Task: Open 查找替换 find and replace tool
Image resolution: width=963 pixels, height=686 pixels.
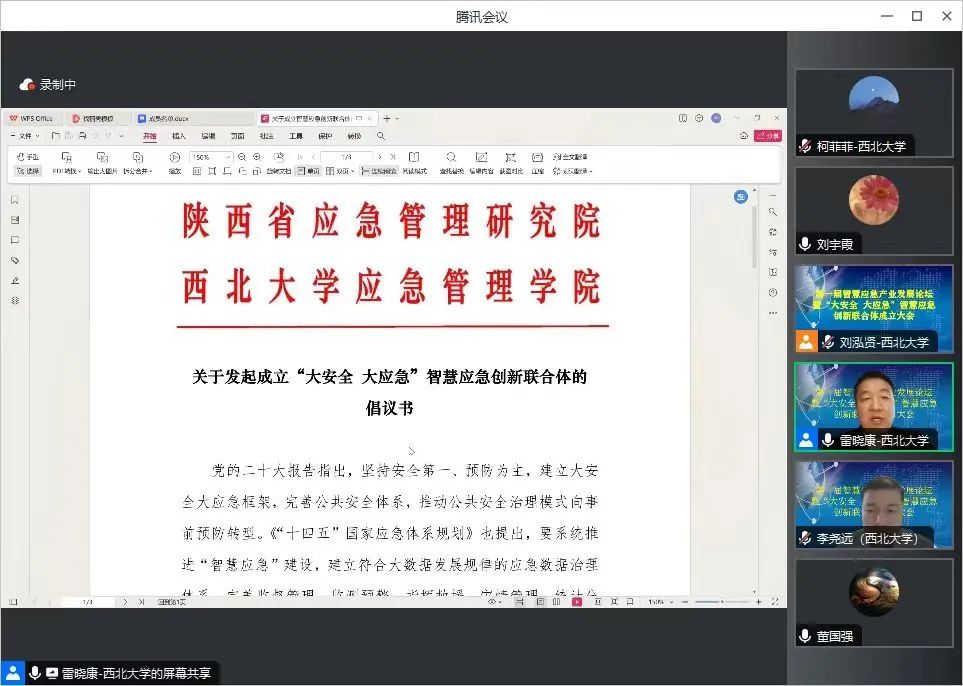Action: (x=451, y=158)
